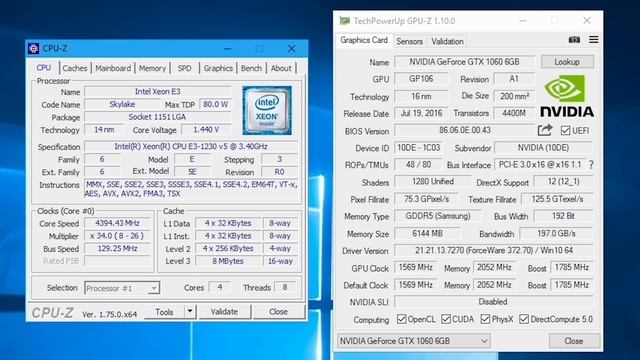
Task: Click the Max TDP value 80.0 W
Action: (215, 104)
